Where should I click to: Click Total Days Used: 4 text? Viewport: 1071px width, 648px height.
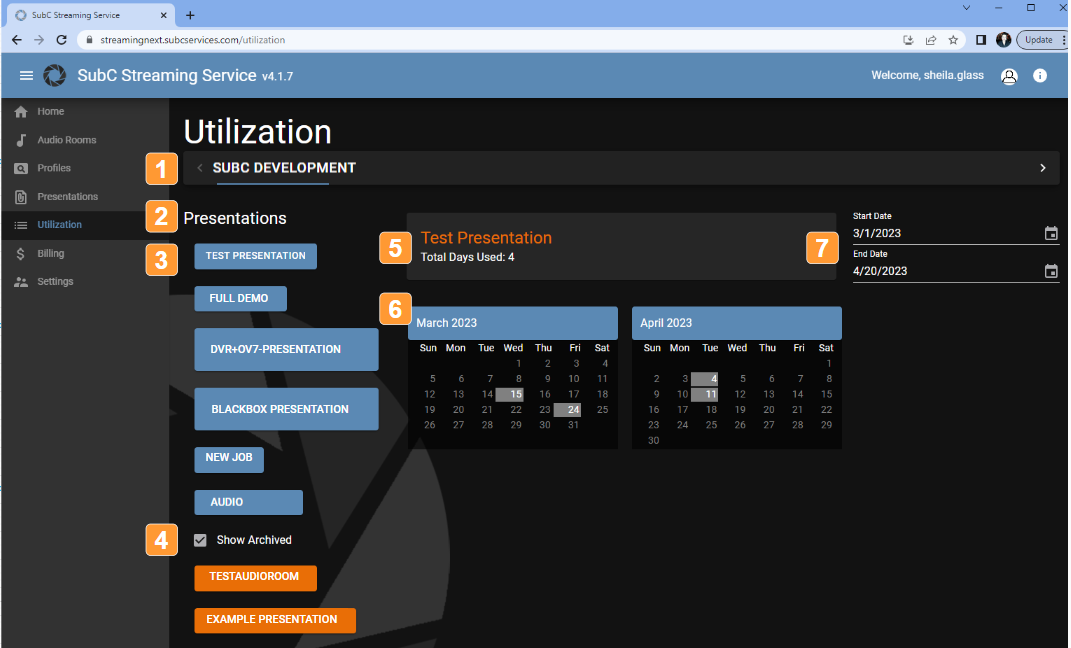[x=468, y=257]
